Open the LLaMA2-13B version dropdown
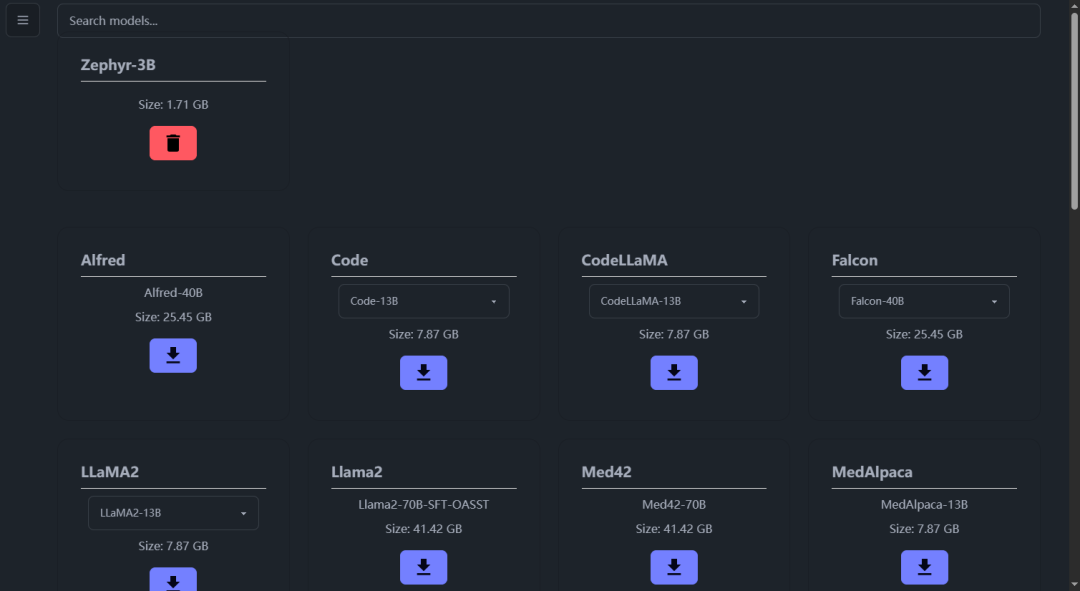This screenshot has width=1080, height=591. [x=173, y=513]
